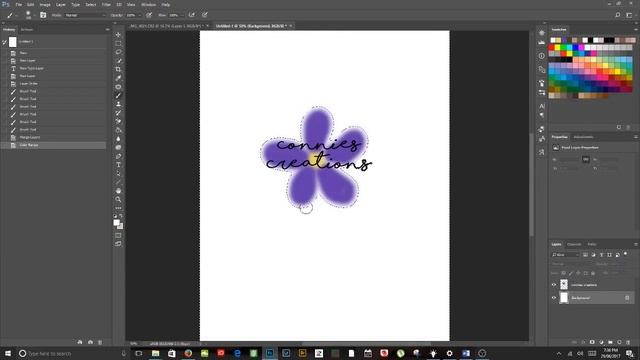
Task: Select the Brush tool in toolbar
Action: pyautogui.click(x=118, y=96)
